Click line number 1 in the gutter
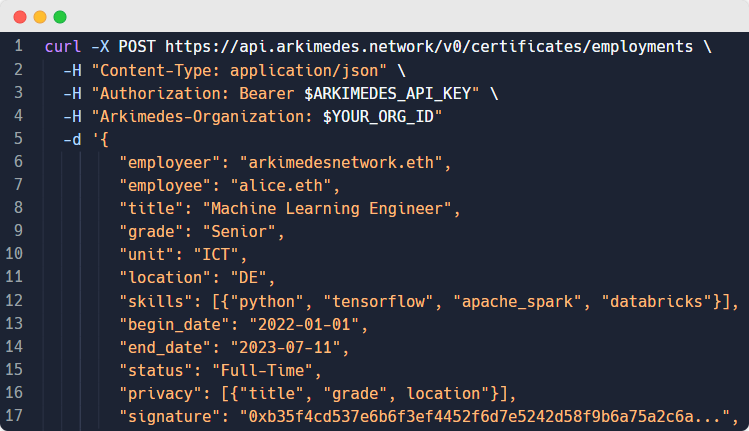Screen dimensions: 749x431 click(x=18, y=46)
